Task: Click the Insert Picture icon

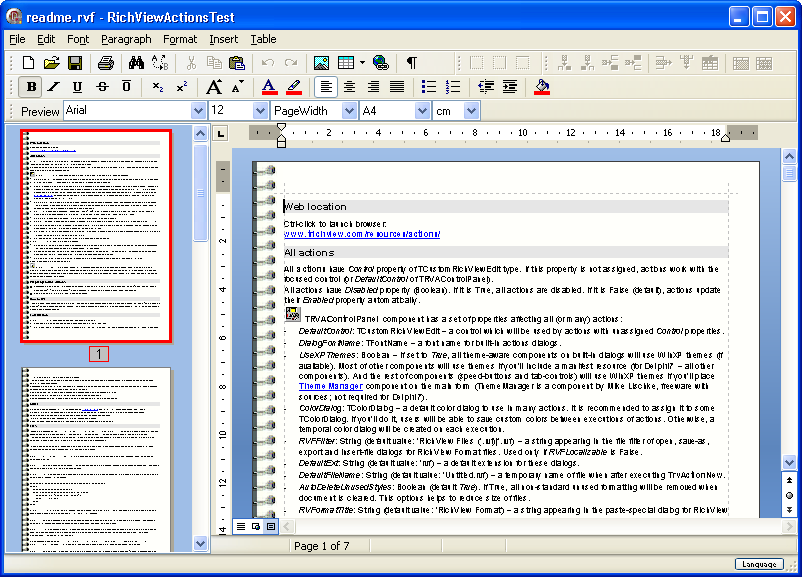Action: click(322, 63)
